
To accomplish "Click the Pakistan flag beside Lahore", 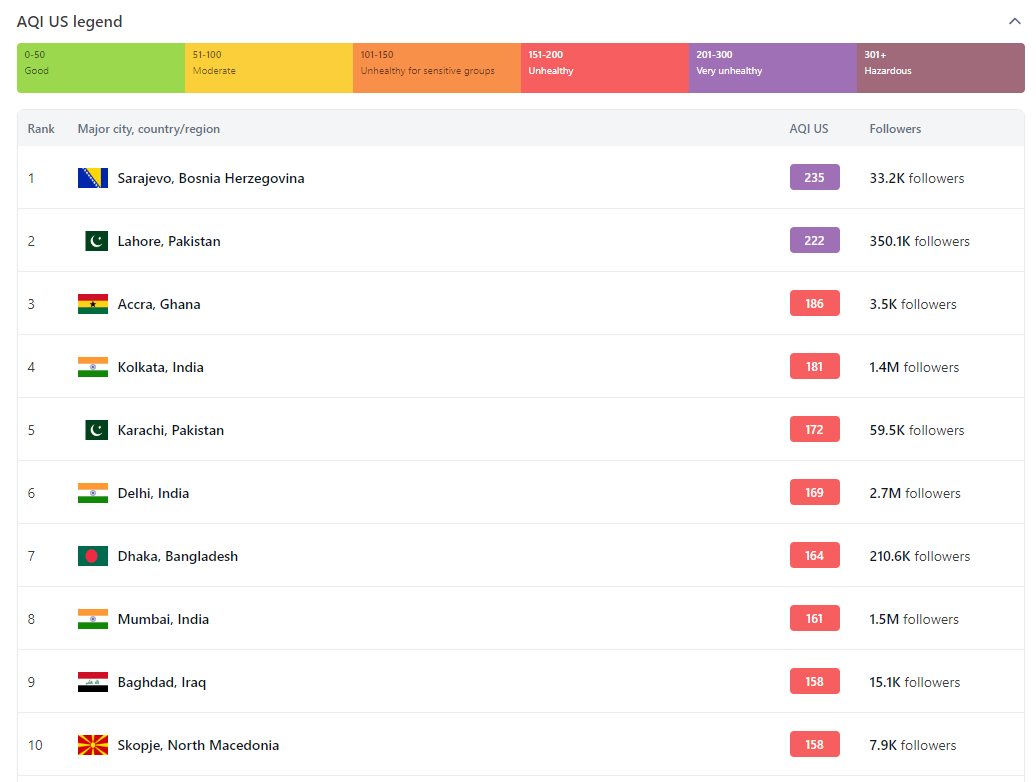I will coord(96,241).
